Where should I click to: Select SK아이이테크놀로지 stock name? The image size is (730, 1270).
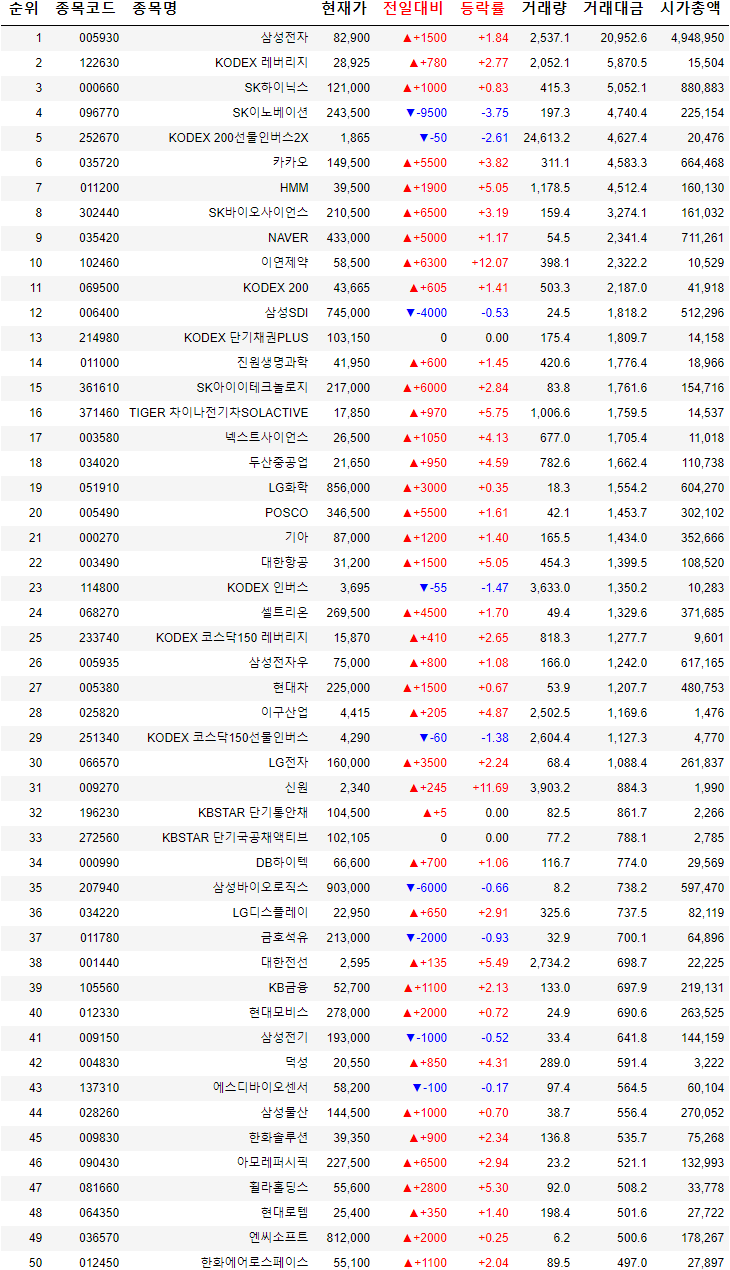click(252, 388)
